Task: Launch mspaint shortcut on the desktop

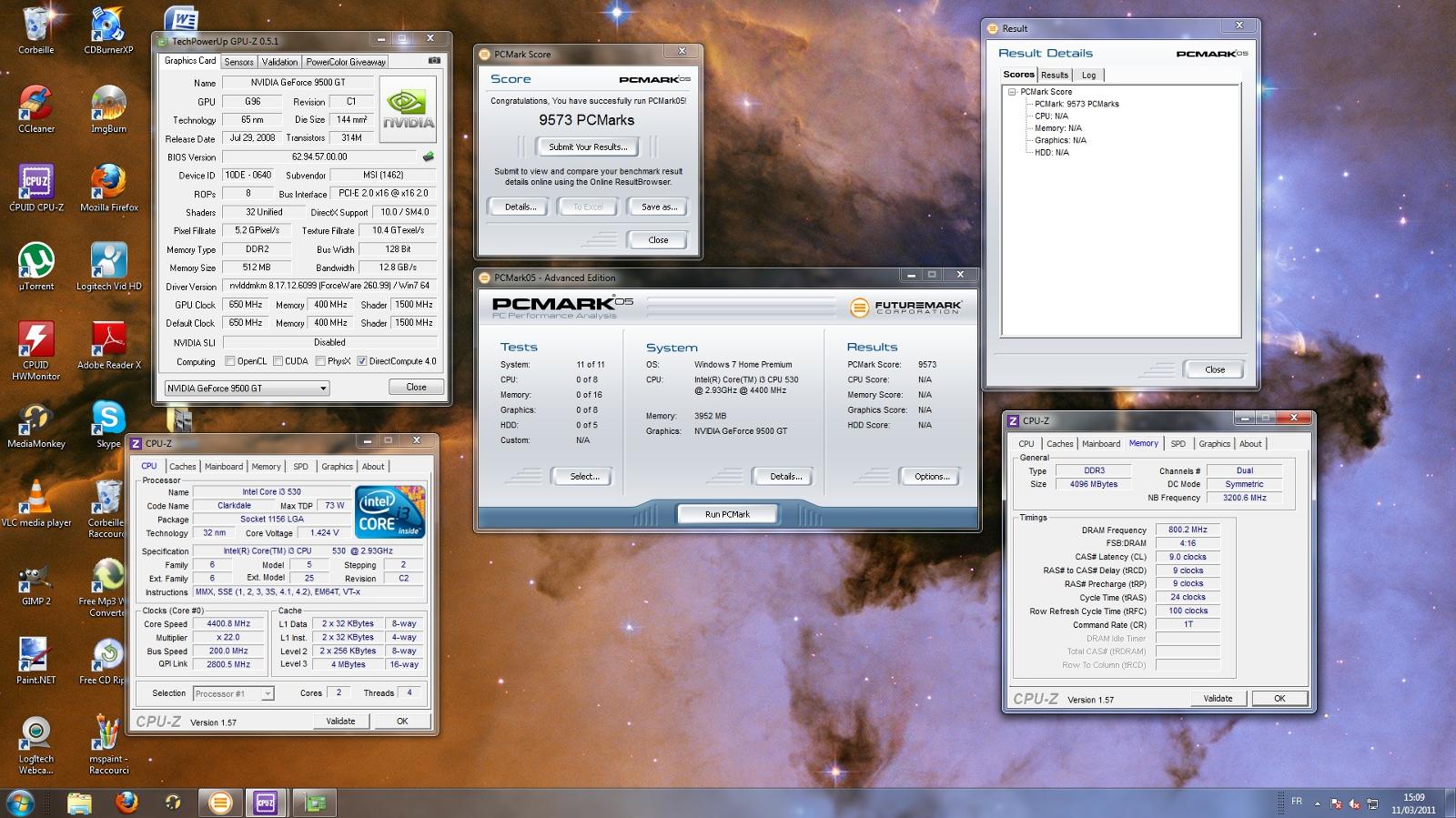Action: [108, 745]
